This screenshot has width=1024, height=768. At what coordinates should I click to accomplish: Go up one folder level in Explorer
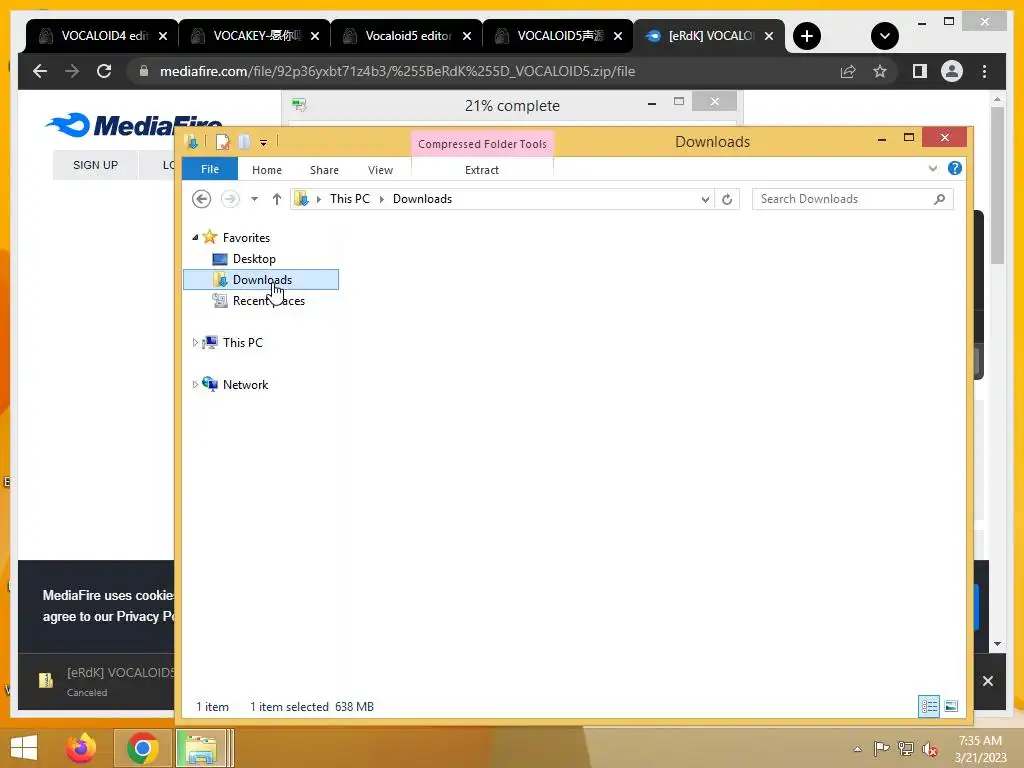(277, 199)
